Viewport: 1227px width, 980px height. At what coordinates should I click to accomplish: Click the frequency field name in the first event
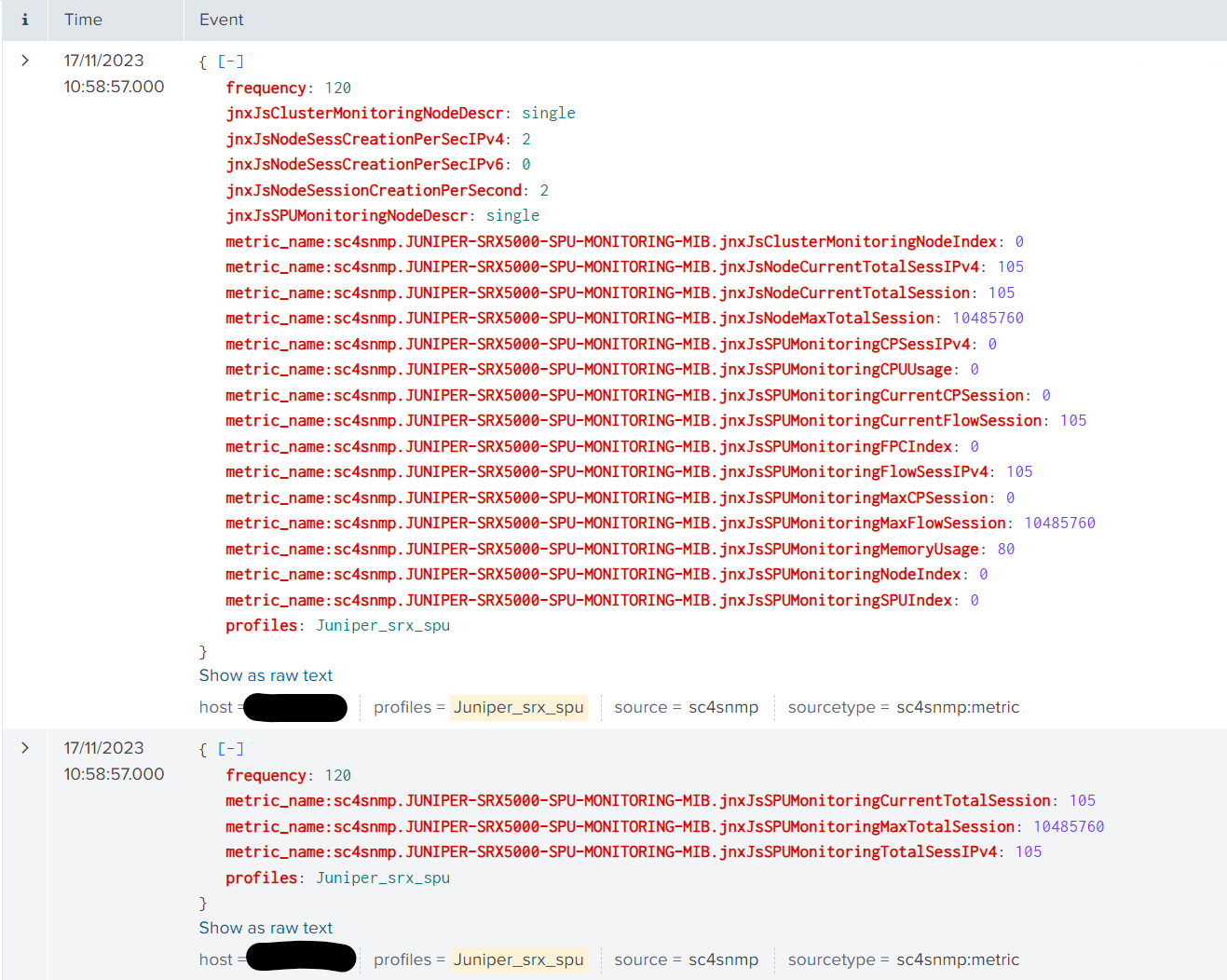pos(266,87)
